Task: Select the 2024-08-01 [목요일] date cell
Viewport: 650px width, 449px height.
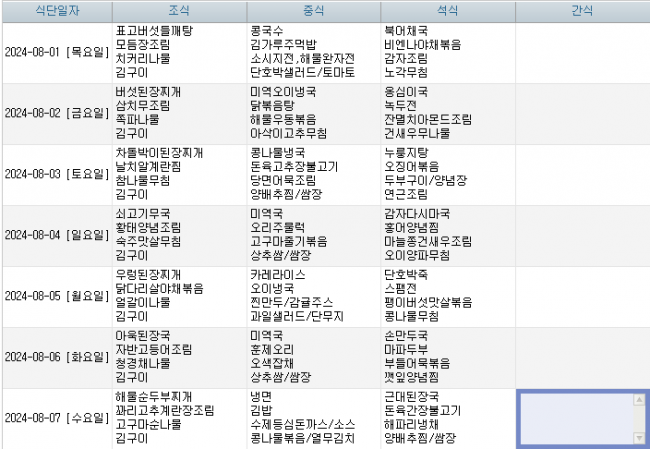Action: click(x=55, y=53)
